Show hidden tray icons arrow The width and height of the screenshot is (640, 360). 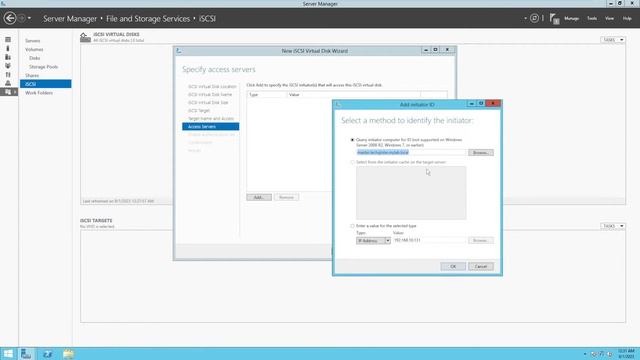(585, 354)
